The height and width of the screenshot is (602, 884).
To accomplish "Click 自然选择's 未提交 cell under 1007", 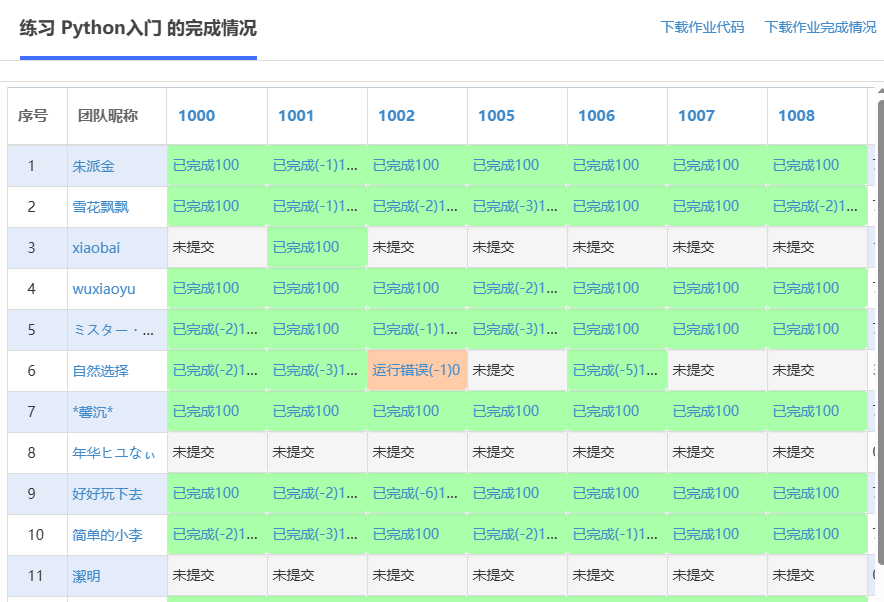I will (717, 370).
